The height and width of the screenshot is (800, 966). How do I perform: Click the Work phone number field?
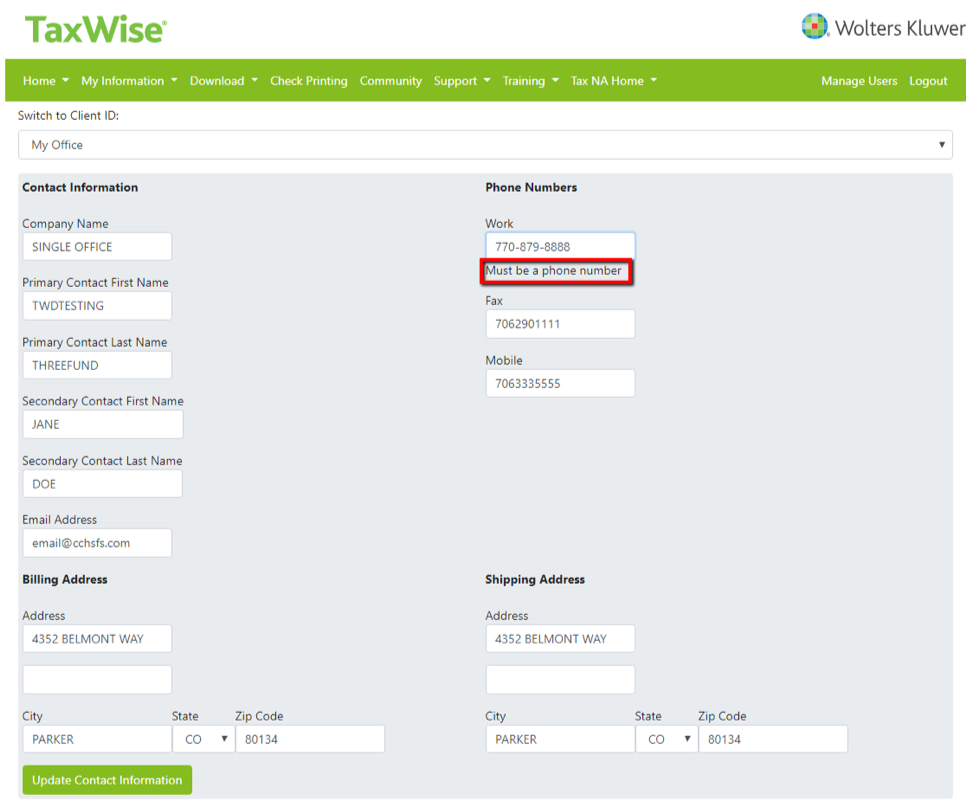click(x=559, y=245)
